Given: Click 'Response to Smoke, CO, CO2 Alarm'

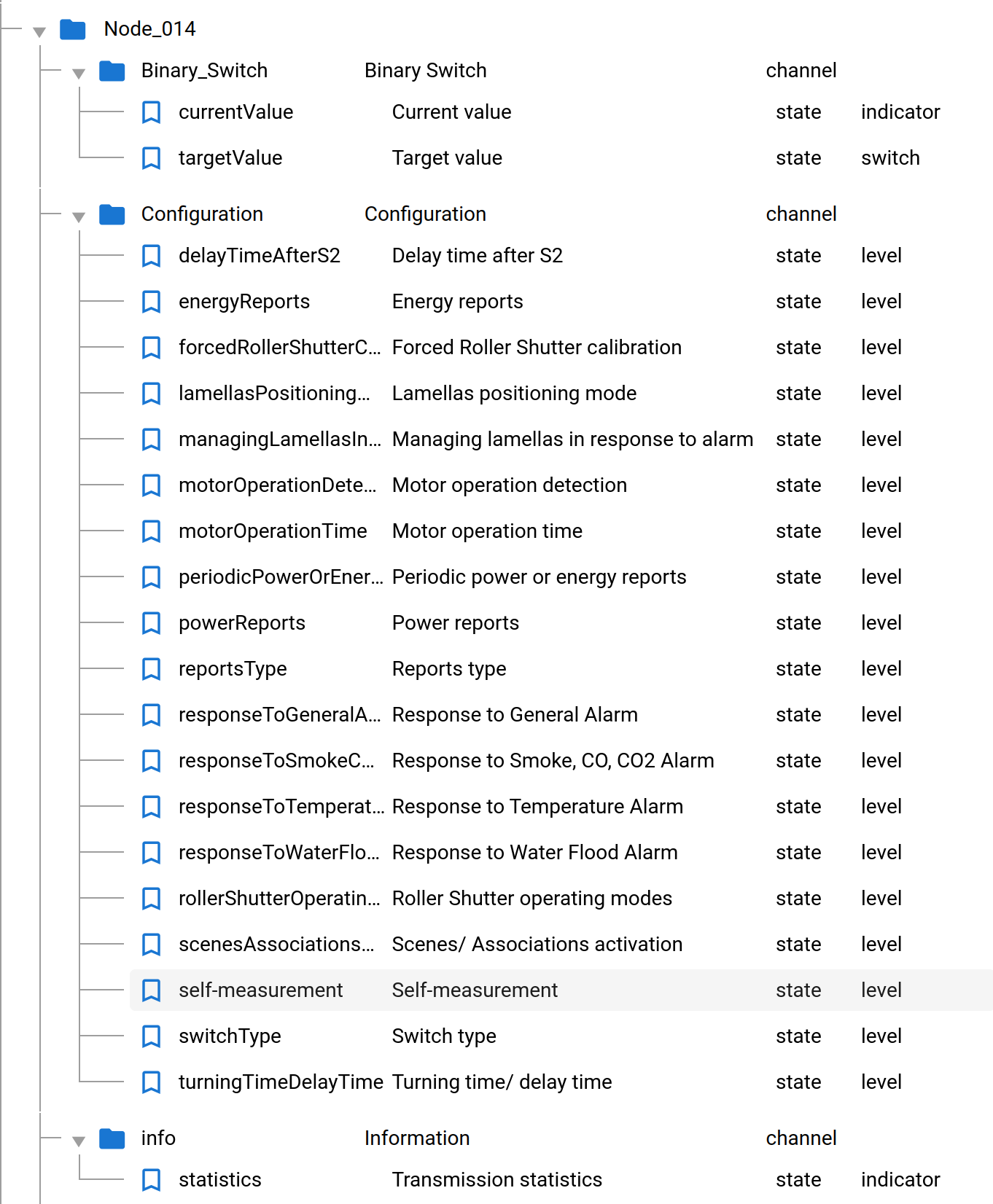Looking at the screenshot, I should 553,761.
